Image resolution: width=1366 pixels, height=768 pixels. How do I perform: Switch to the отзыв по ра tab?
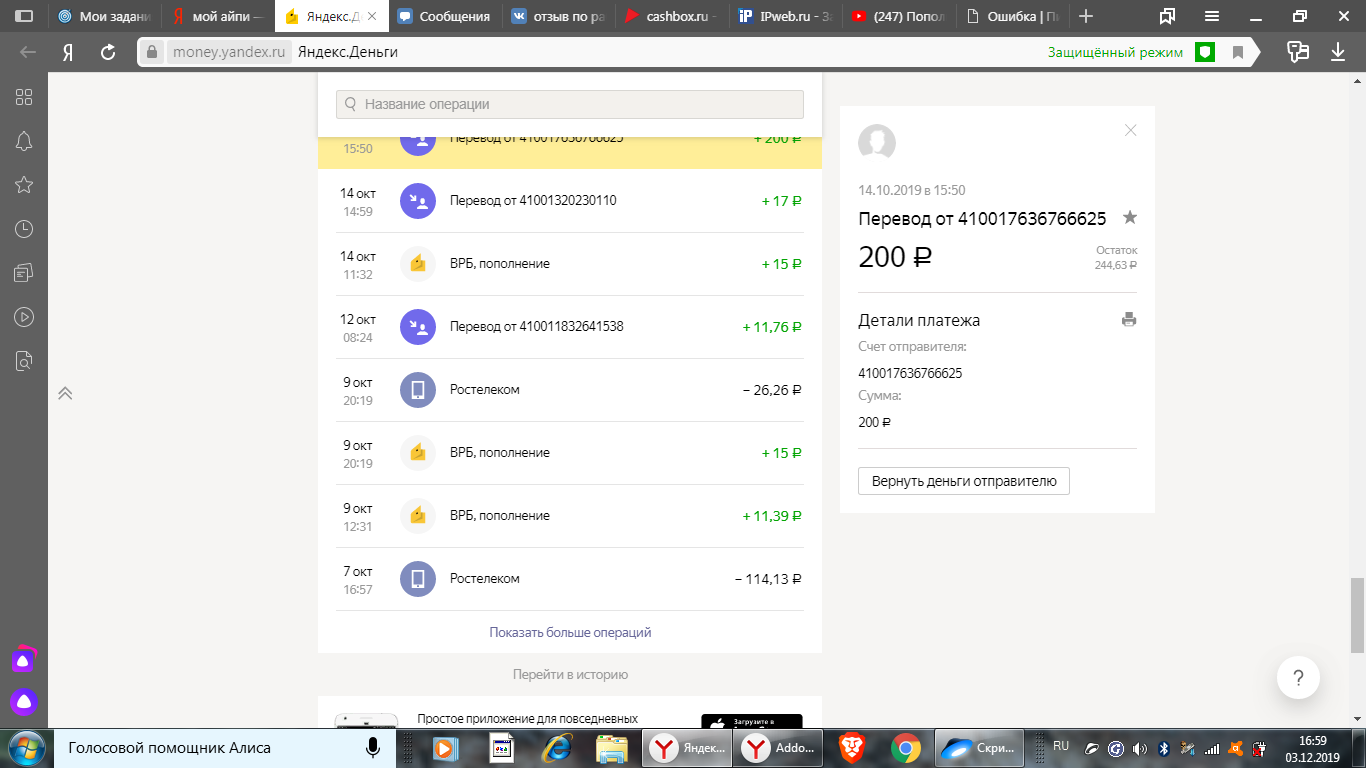point(558,16)
